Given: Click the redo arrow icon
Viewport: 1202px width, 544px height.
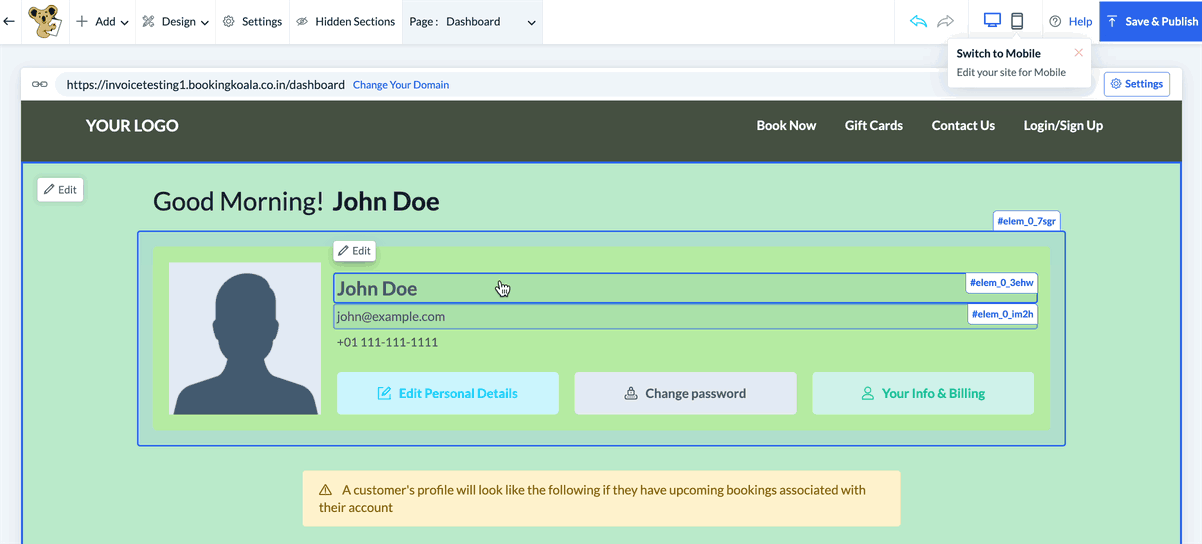Looking at the screenshot, I should (945, 21).
